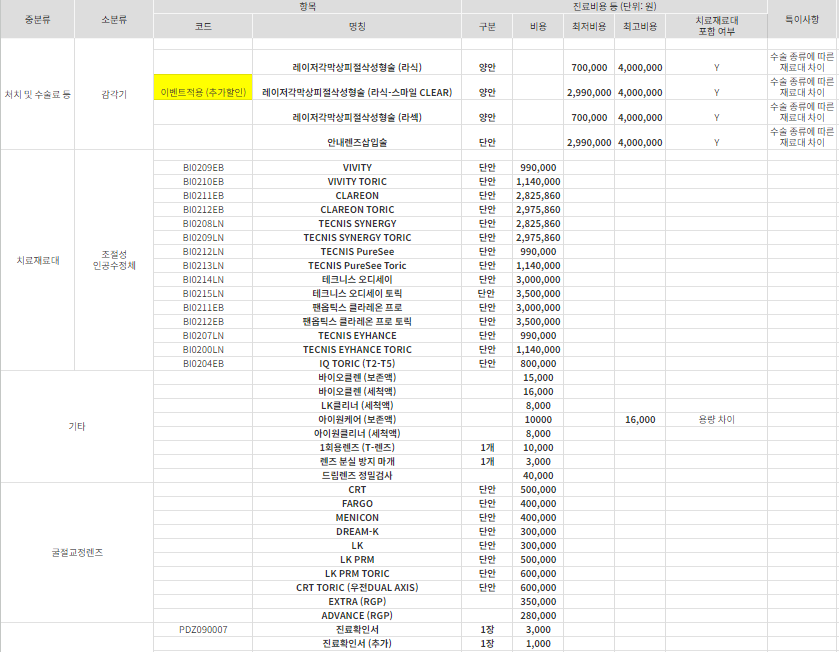Click the CRT lens name cell
Screen dimensions: 839x652
click(357, 489)
